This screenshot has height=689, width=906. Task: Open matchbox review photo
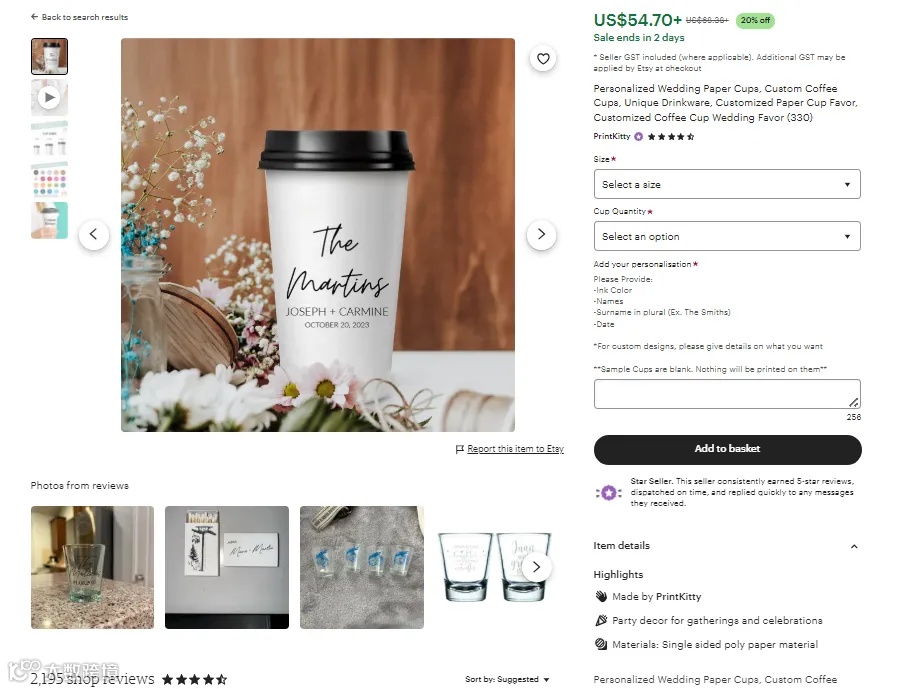(x=226, y=568)
